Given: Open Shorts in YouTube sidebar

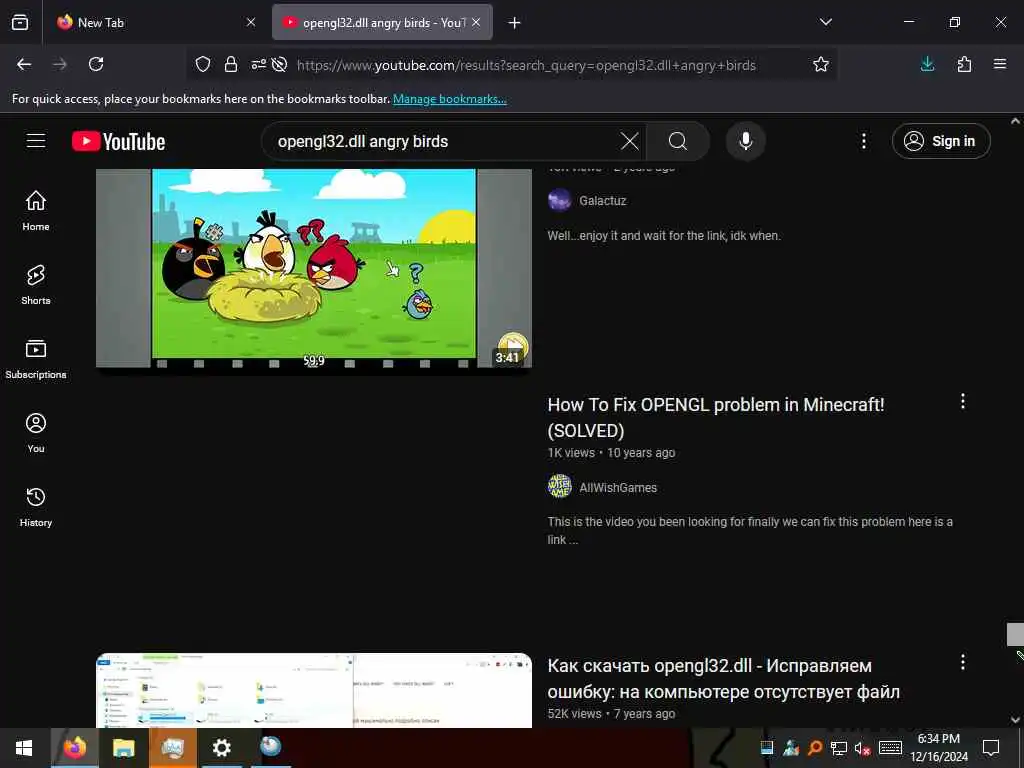Looking at the screenshot, I should (x=36, y=285).
